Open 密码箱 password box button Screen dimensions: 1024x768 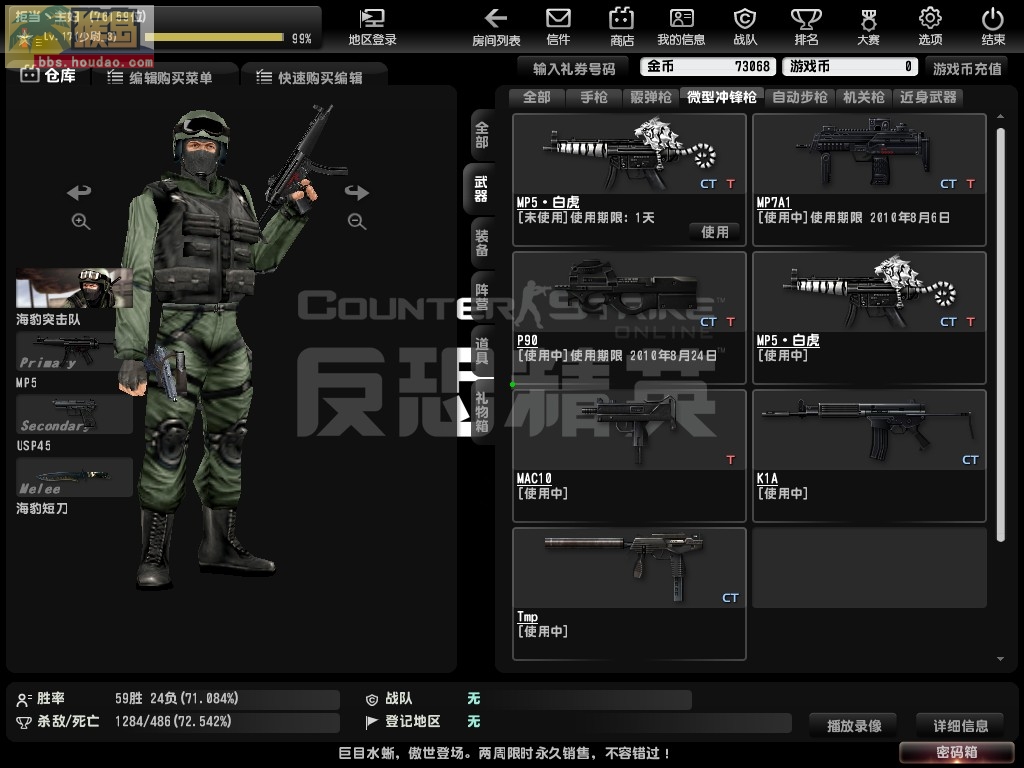[x=956, y=752]
